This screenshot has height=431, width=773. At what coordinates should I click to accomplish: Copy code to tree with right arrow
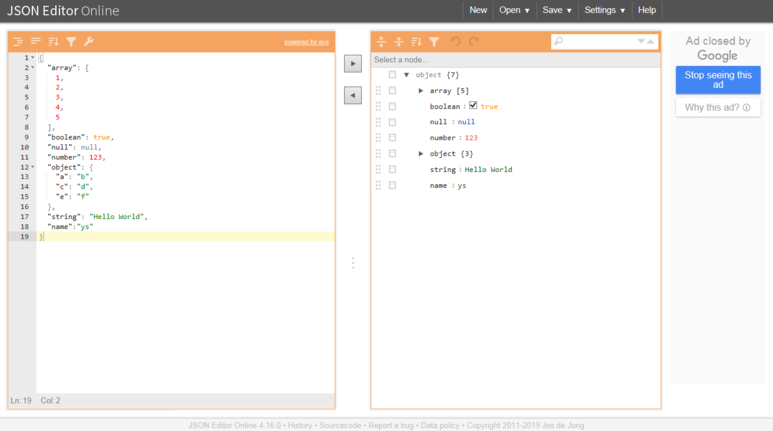[353, 64]
